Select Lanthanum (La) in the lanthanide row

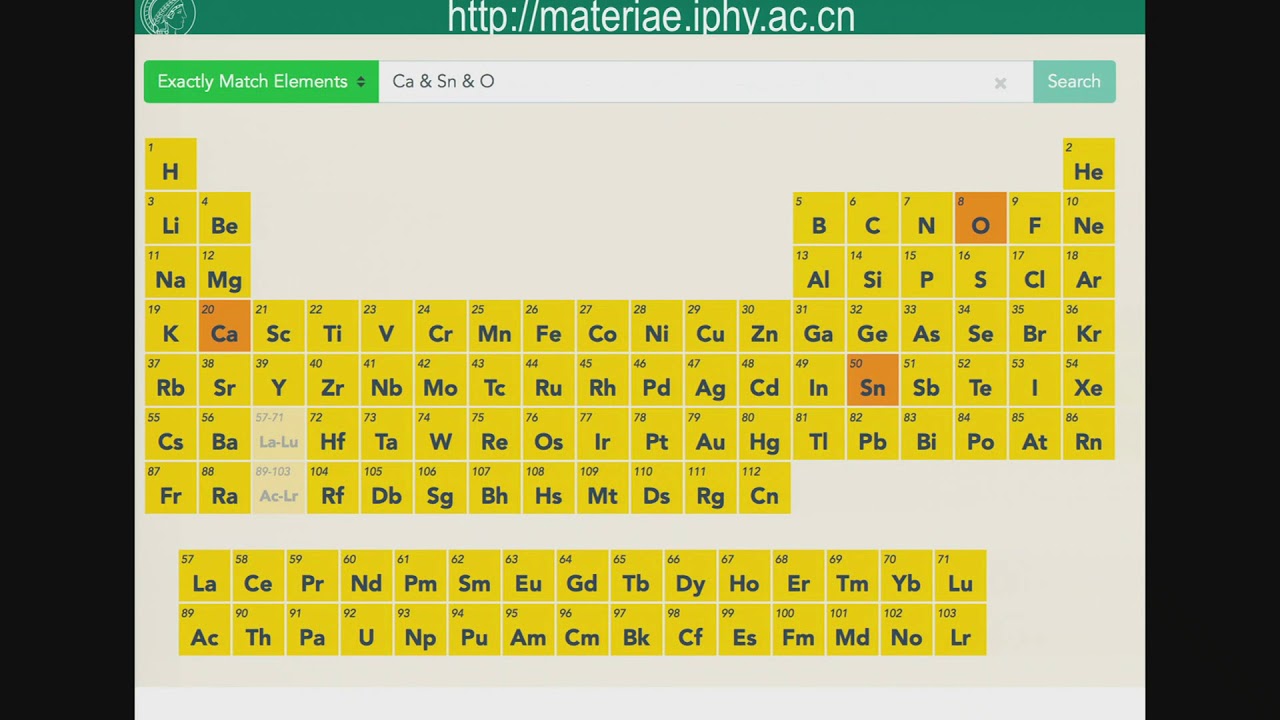pyautogui.click(x=205, y=576)
